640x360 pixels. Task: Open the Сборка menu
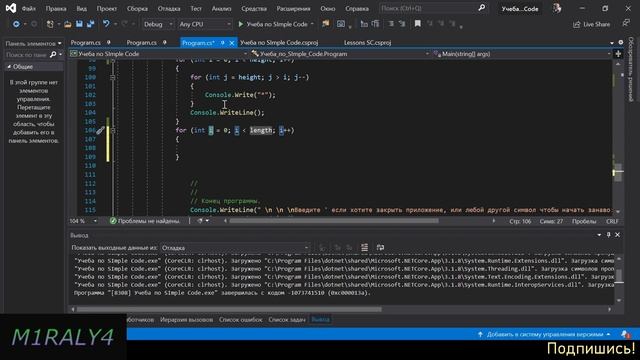point(137,9)
